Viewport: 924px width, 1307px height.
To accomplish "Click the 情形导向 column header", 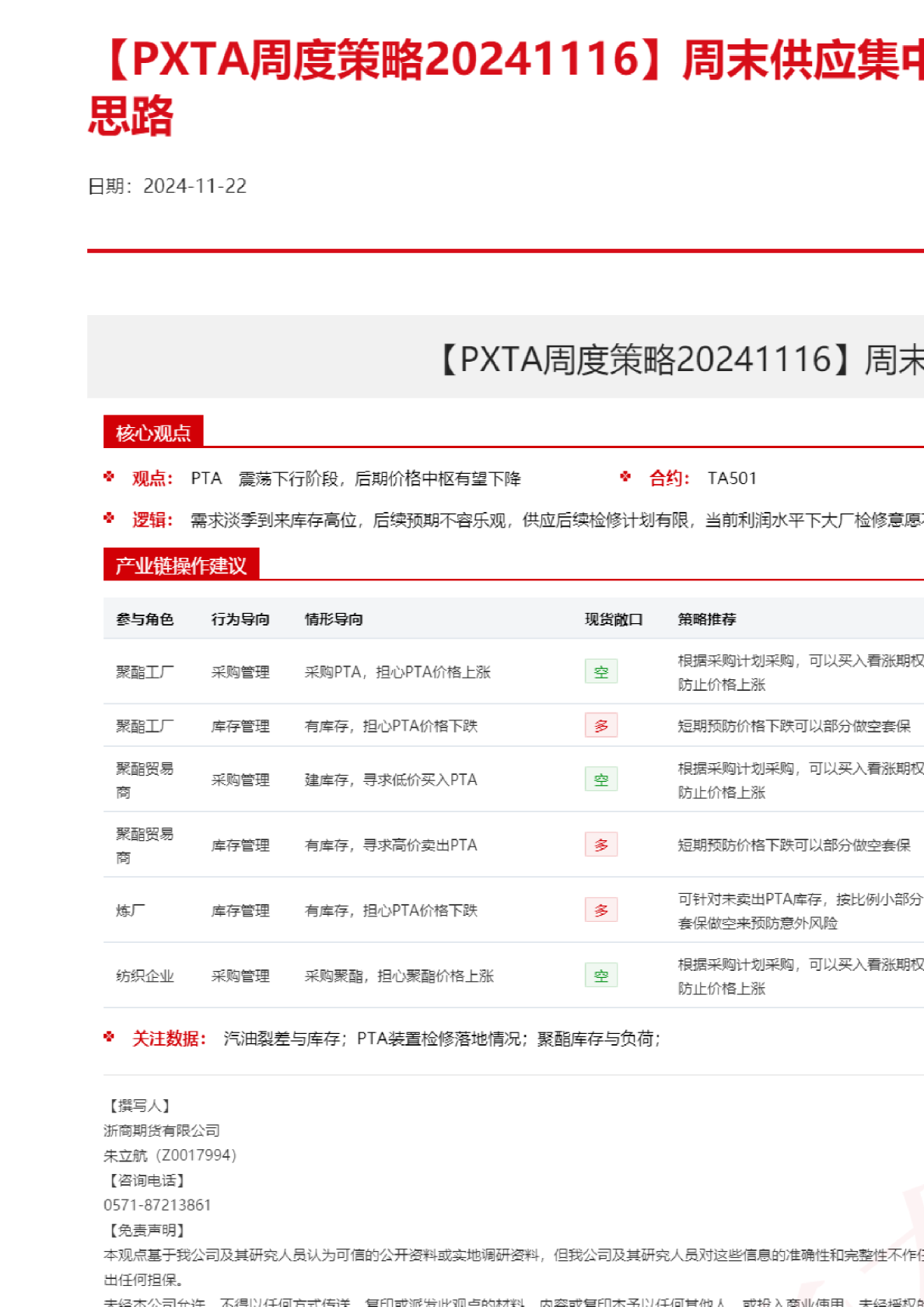I will click(334, 619).
